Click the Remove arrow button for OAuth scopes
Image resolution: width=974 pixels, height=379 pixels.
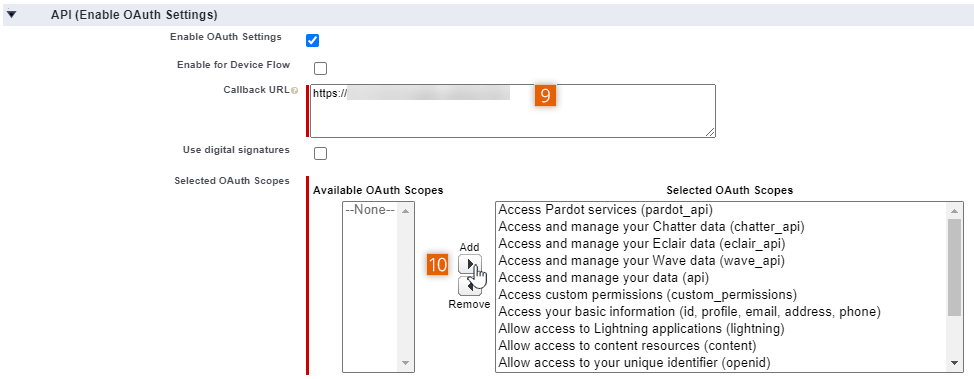click(x=470, y=286)
